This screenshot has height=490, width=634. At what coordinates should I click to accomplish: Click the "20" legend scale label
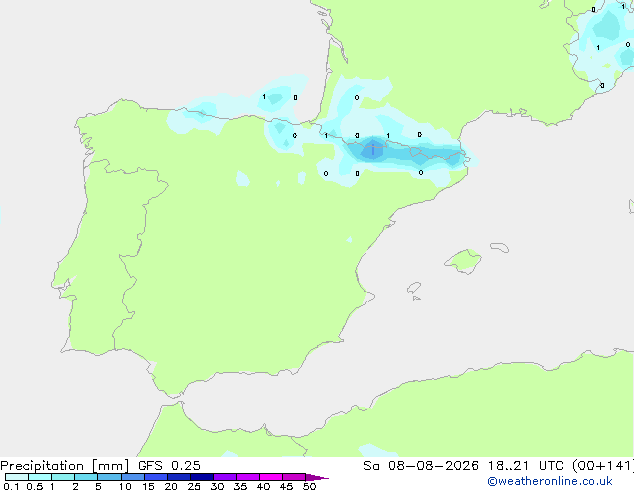coord(171,486)
